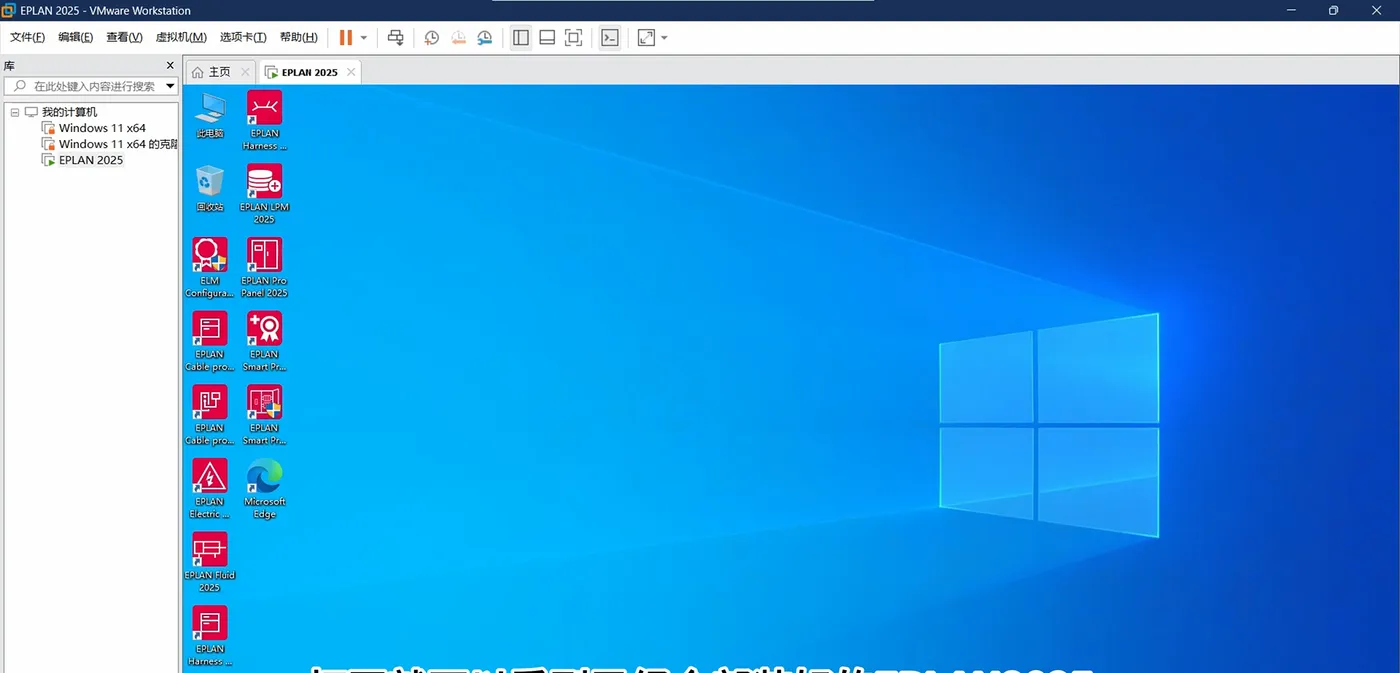Screen dimensions: 1400x673
Task: Close the 库 library panel
Action: click(x=170, y=65)
